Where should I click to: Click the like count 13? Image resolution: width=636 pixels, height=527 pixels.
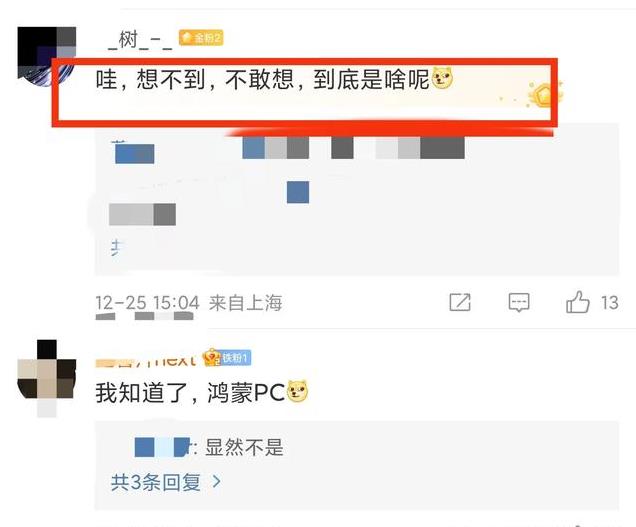(x=610, y=303)
